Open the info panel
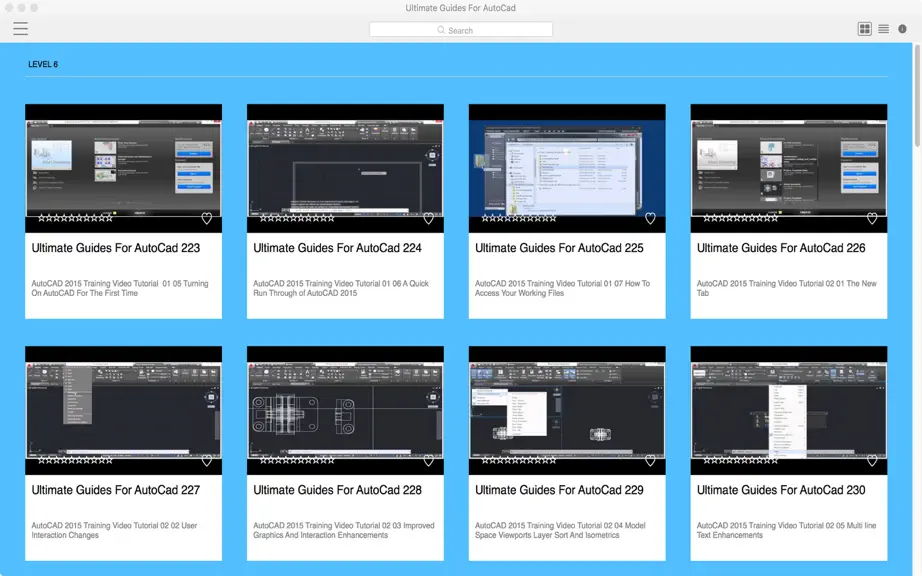Screen dimensions: 922x576 (902, 29)
